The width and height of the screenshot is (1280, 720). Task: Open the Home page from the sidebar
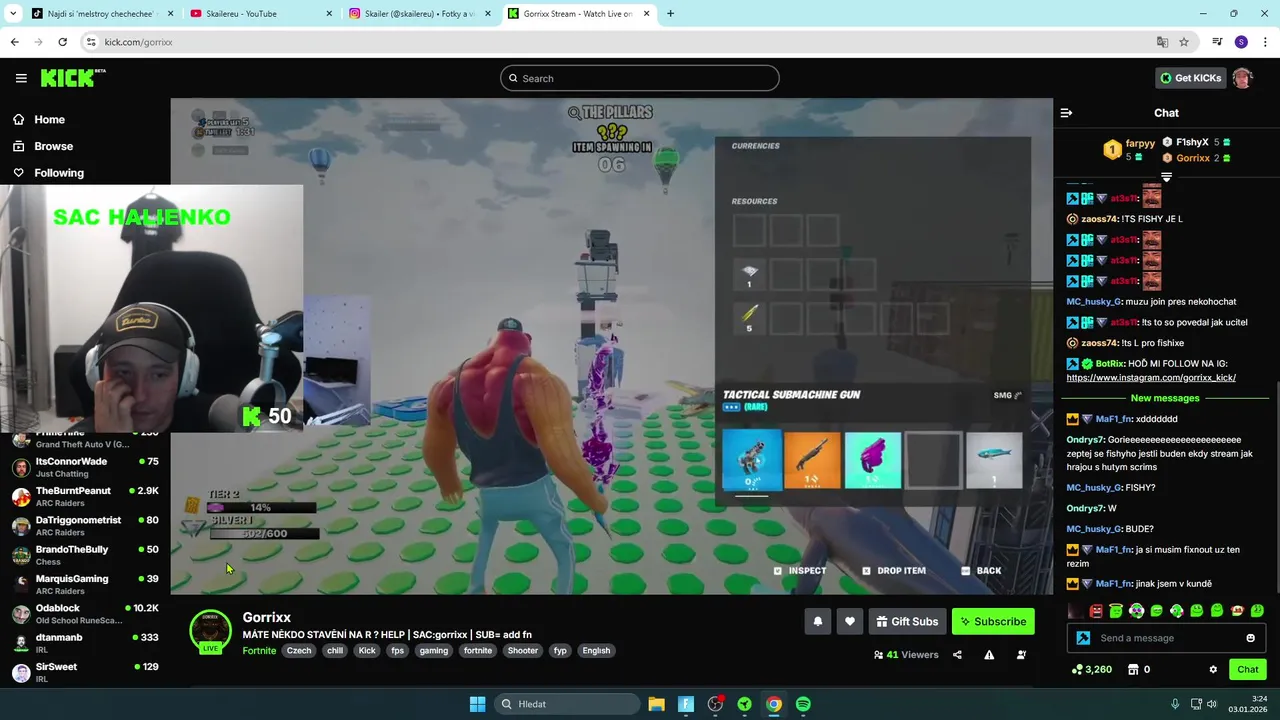tap(49, 119)
